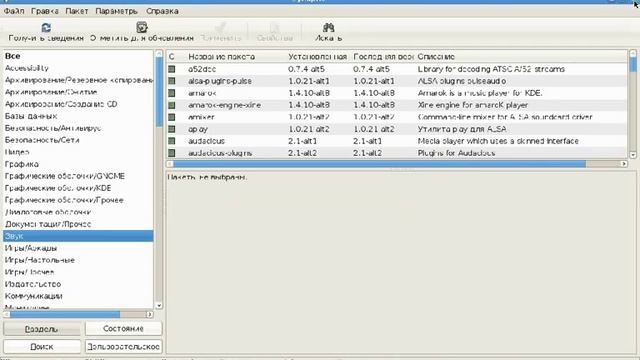The image size is (640, 360).
Task: Open the Пакет menu
Action: (x=77, y=11)
